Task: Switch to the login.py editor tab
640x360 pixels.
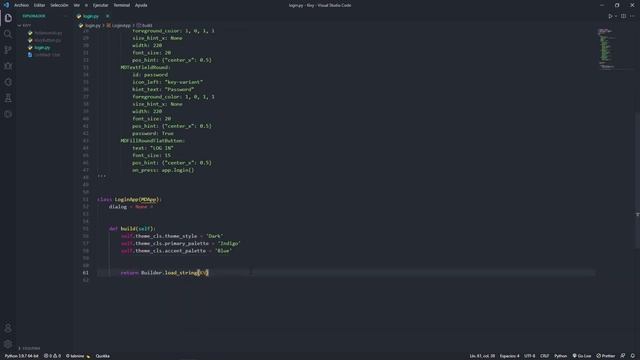Action: [91, 16]
